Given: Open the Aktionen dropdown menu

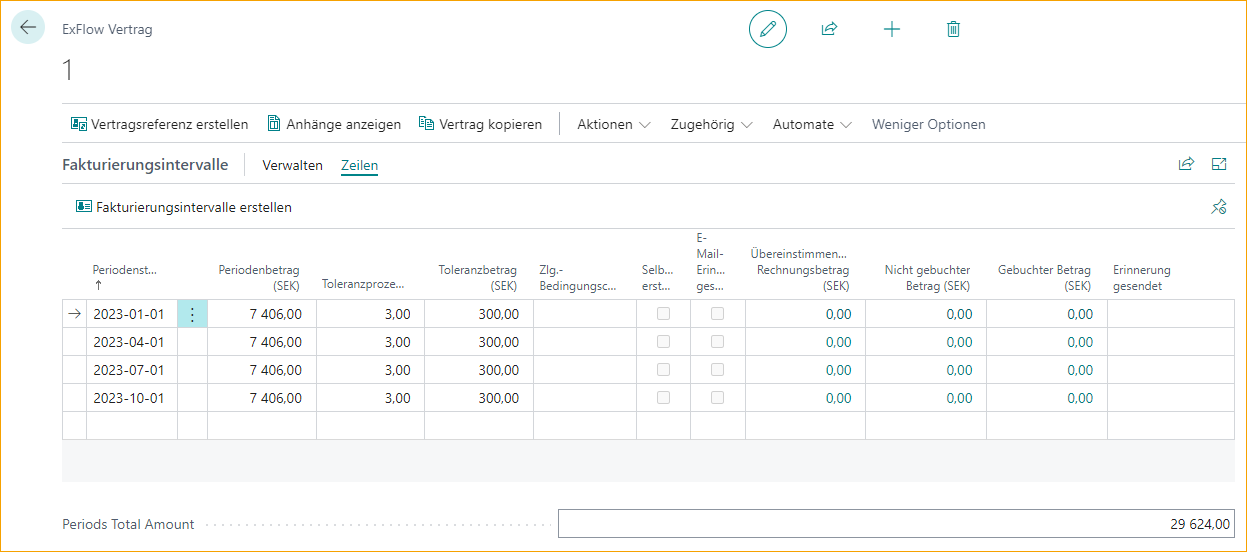Looking at the screenshot, I should pyautogui.click(x=614, y=125).
